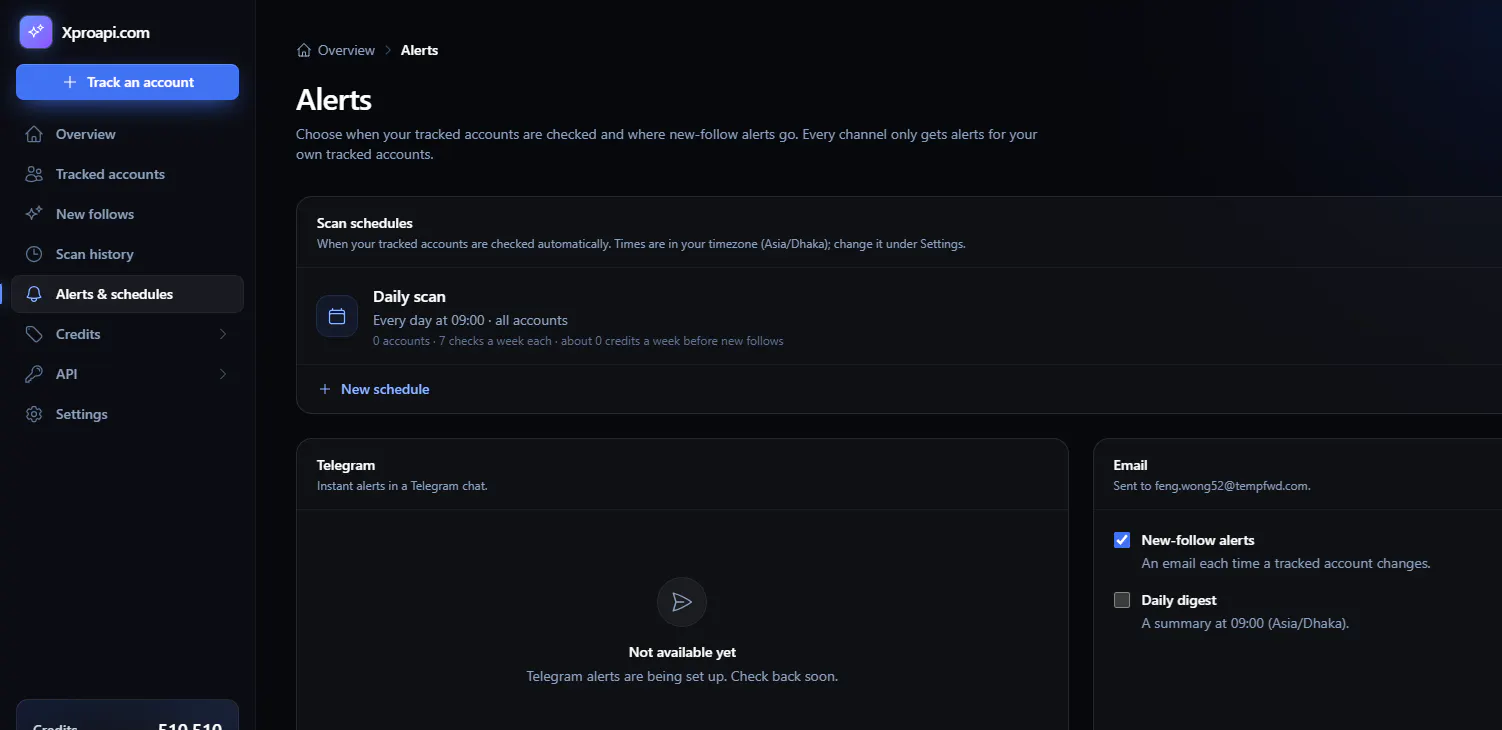This screenshot has height=730, width=1502.
Task: Click the Tracked accounts people icon
Action: pos(34,174)
